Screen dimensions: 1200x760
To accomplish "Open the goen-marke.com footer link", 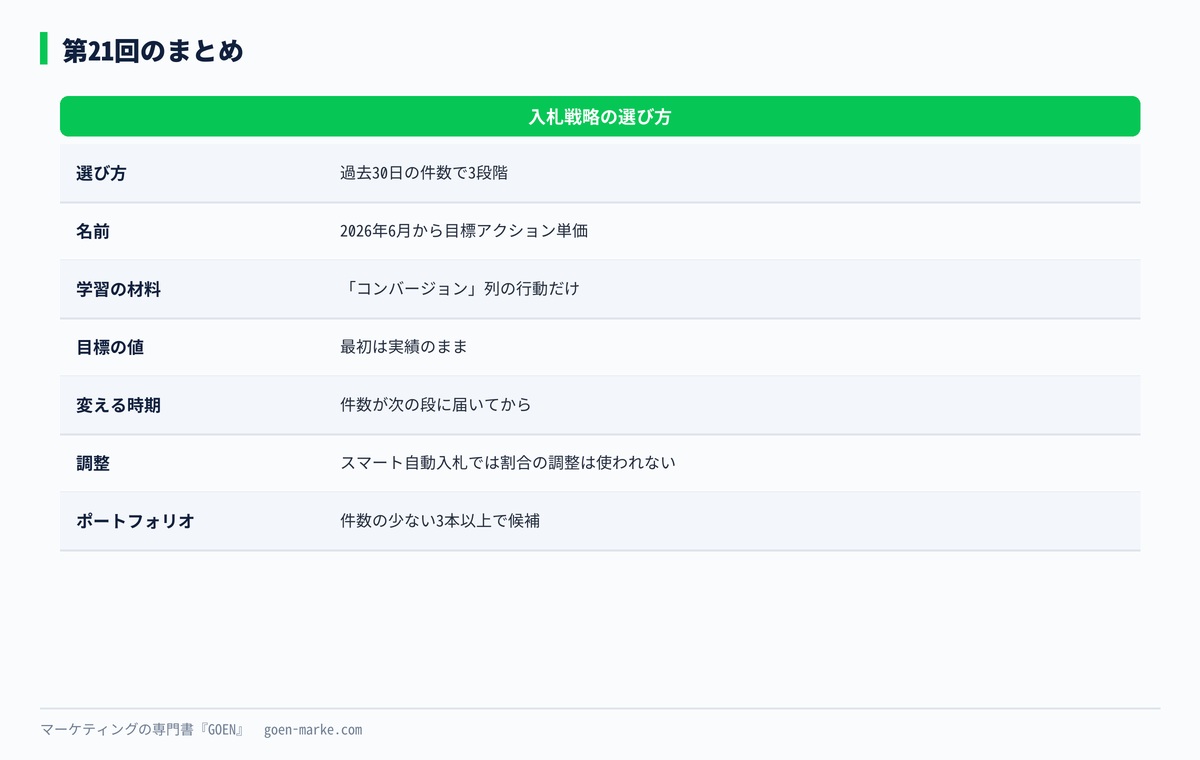I will (313, 730).
